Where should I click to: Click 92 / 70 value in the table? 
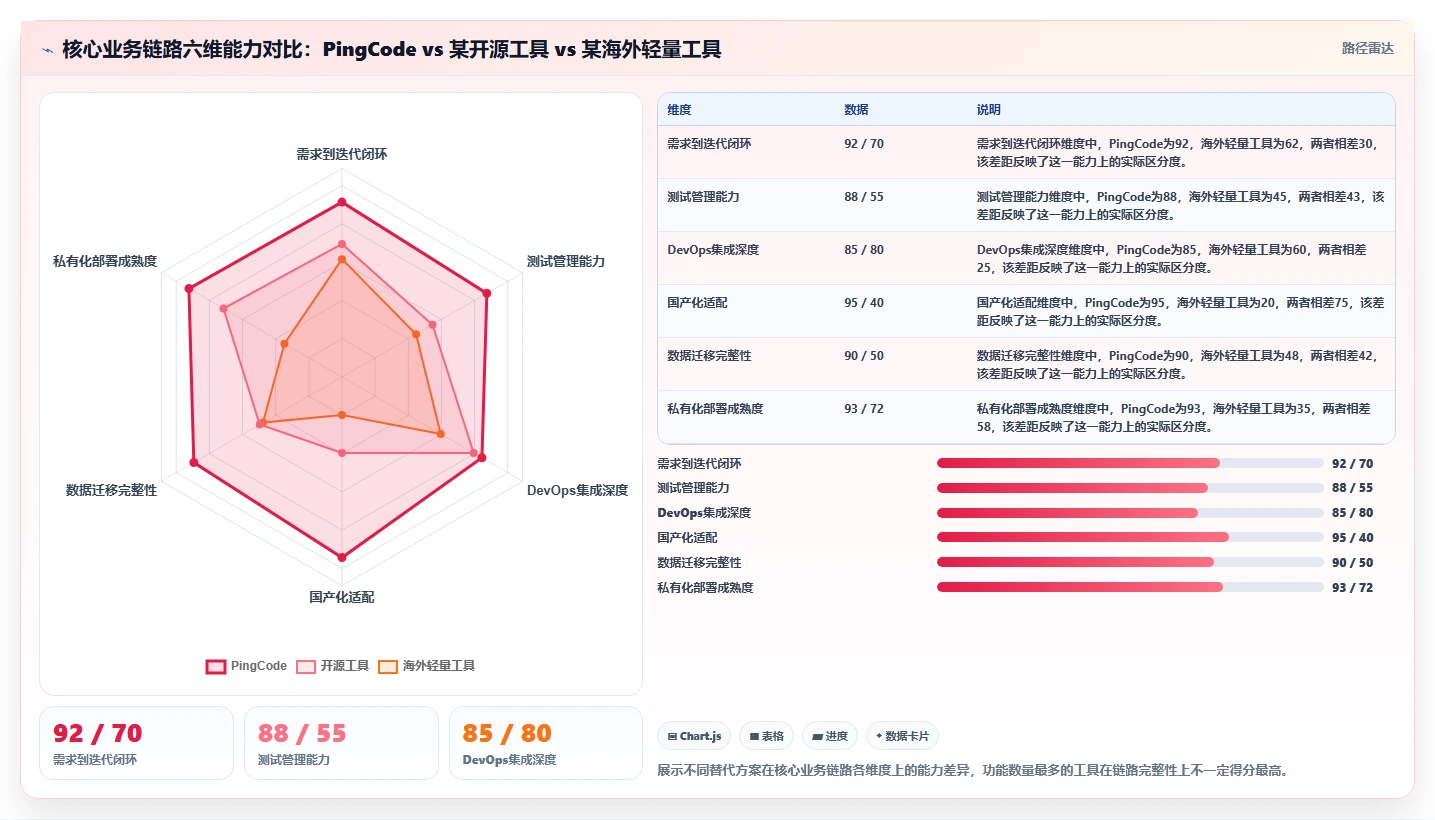(864, 144)
